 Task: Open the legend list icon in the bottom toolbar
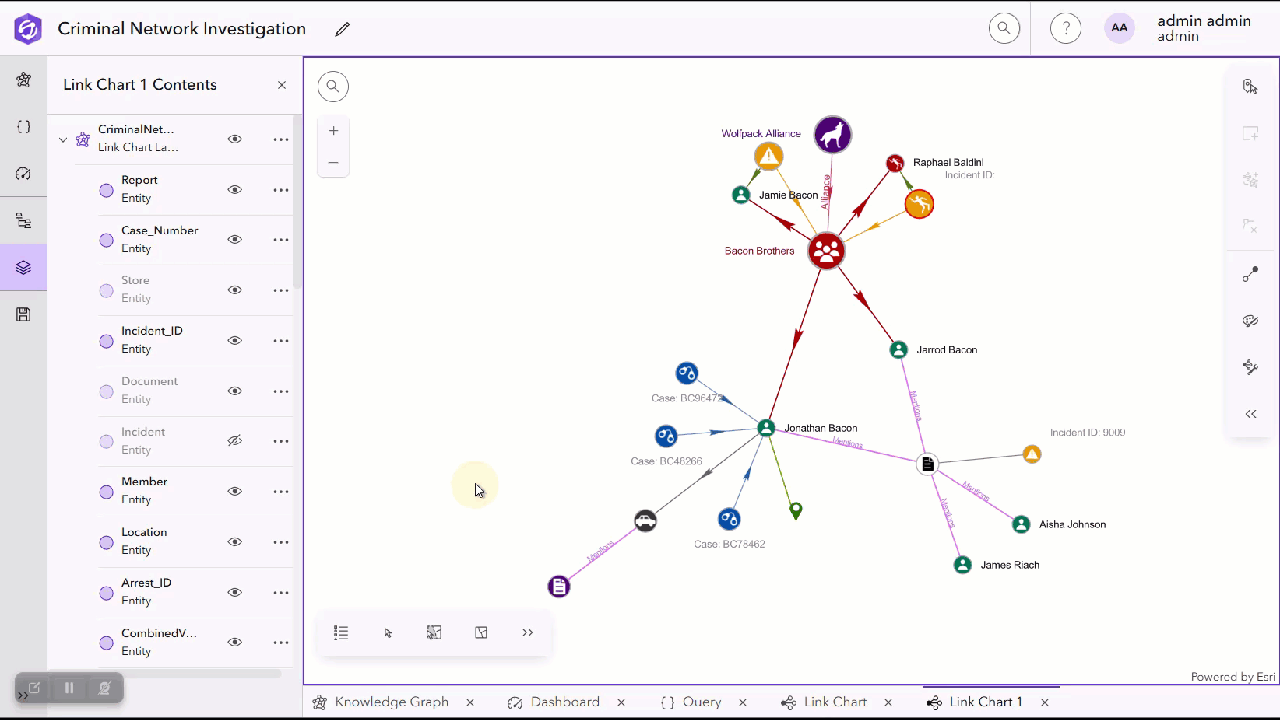coord(341,632)
